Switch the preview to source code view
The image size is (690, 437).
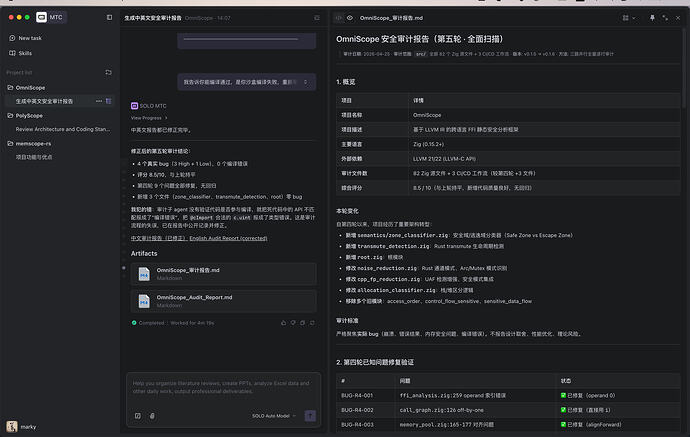coord(339,18)
